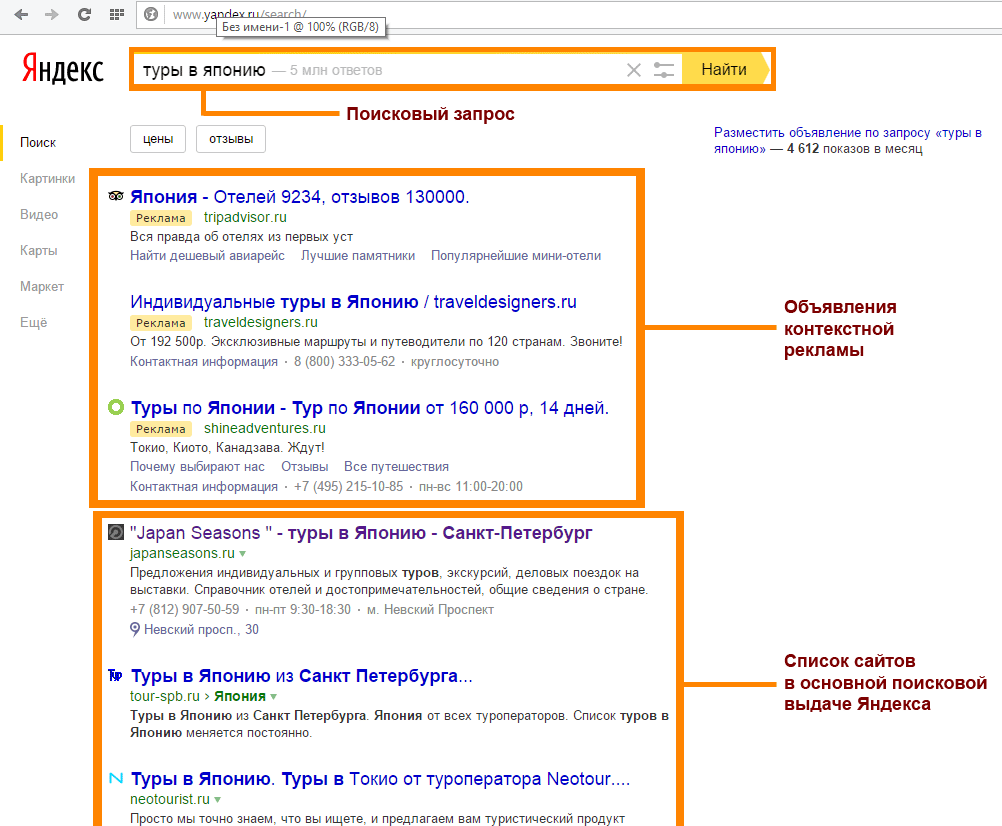The width and height of the screenshot is (1002, 826).
Task: Open Разместить объявление по запросу link
Action: coord(847,141)
